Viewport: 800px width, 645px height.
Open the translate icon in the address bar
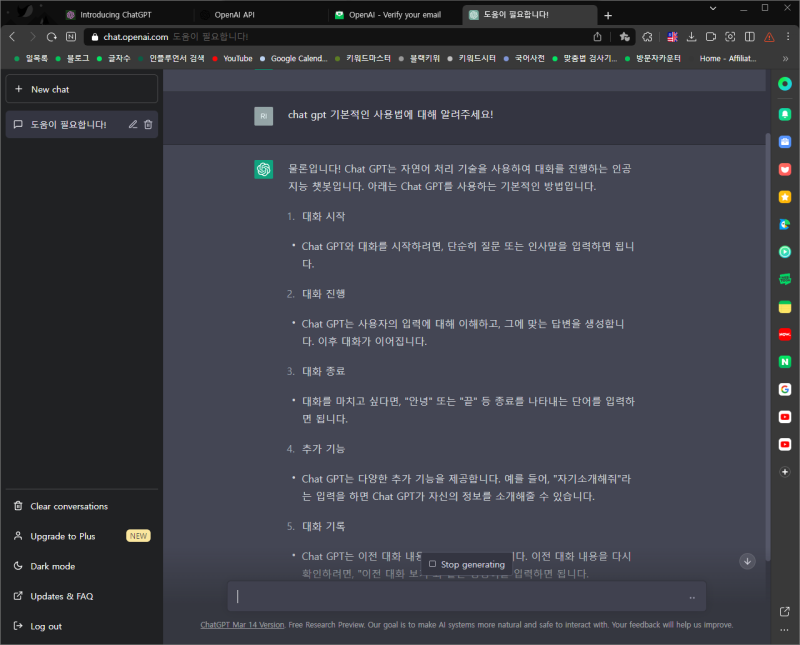[672, 35]
